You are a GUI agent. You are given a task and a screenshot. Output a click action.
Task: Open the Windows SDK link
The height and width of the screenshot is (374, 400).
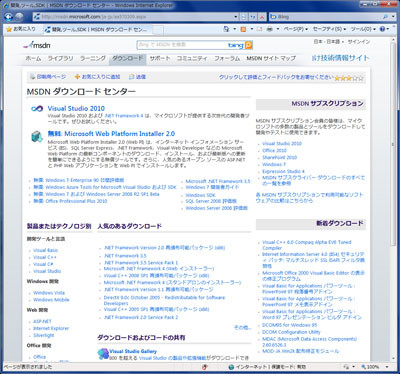(x=200, y=195)
